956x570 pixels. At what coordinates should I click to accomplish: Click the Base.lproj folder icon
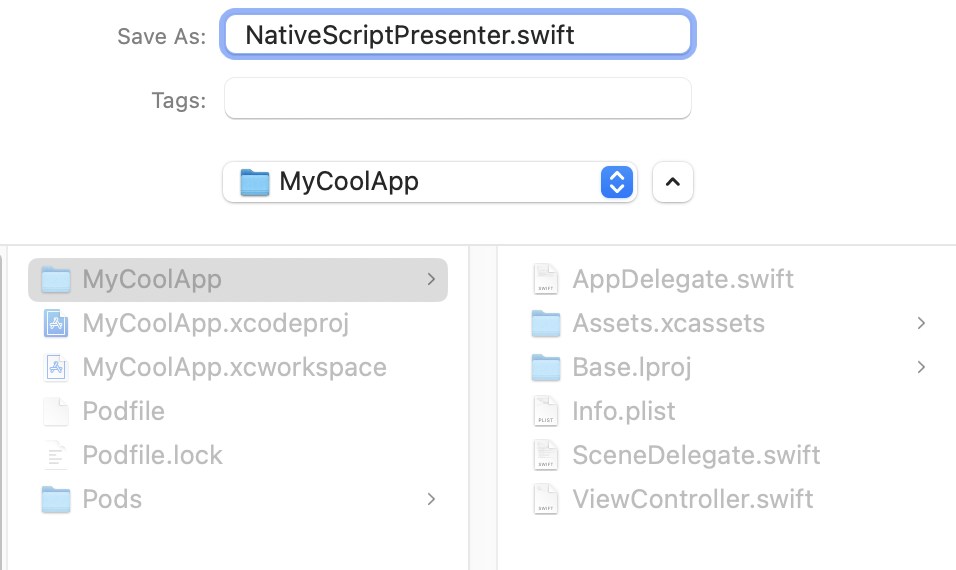(546, 368)
